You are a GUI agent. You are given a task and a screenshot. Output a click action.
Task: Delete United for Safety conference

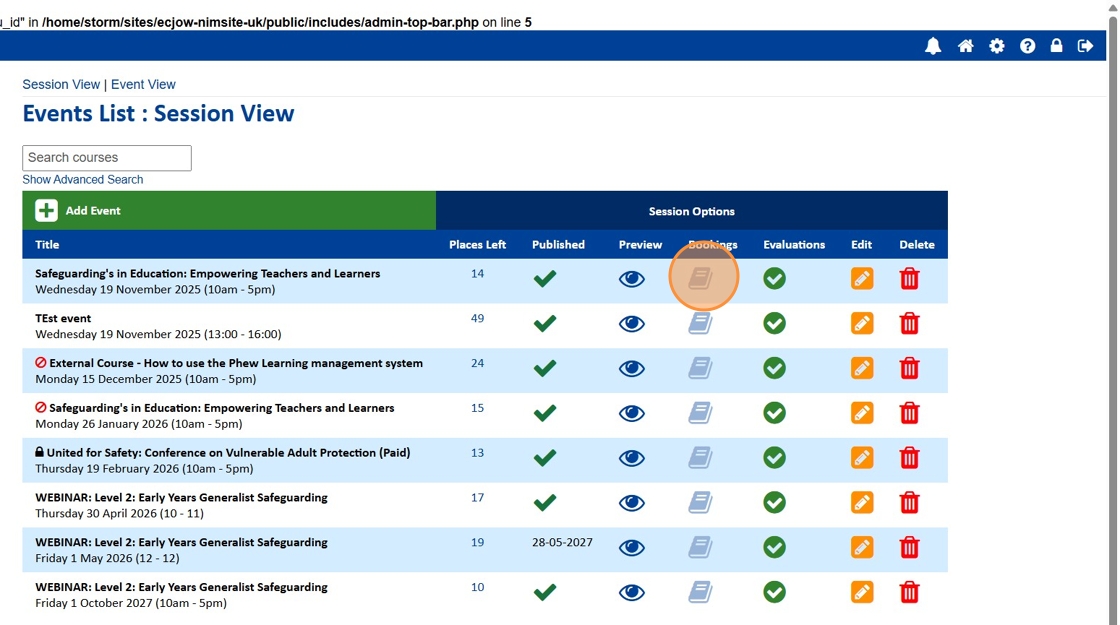tap(909, 458)
